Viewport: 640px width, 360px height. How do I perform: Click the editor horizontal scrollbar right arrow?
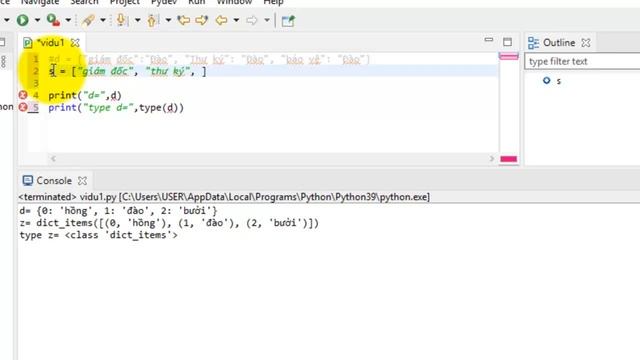(x=492, y=159)
